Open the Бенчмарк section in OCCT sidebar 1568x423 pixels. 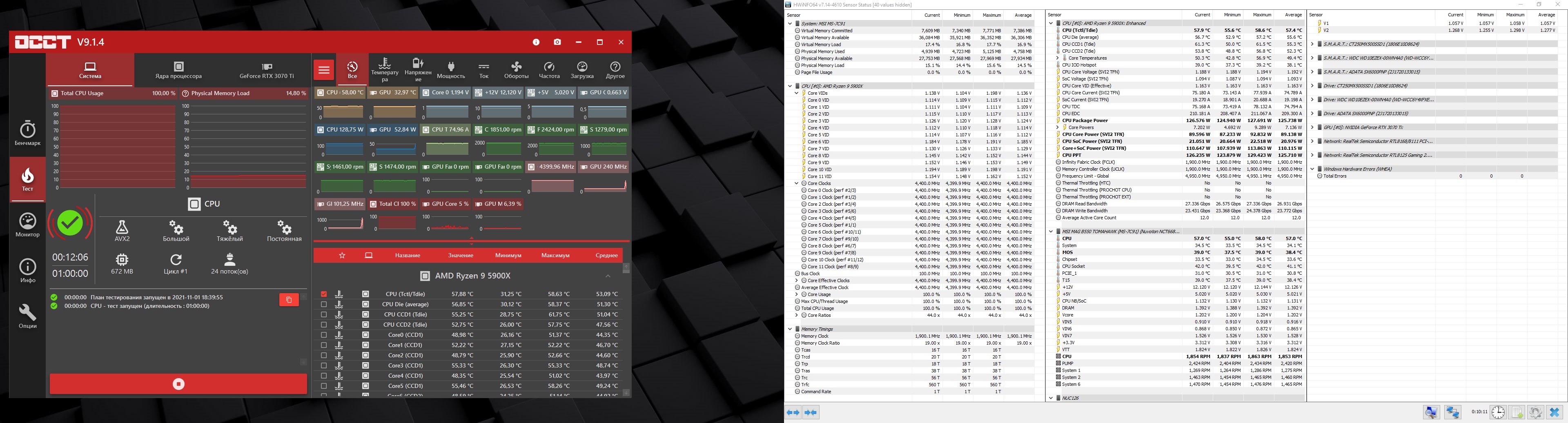coord(27,133)
